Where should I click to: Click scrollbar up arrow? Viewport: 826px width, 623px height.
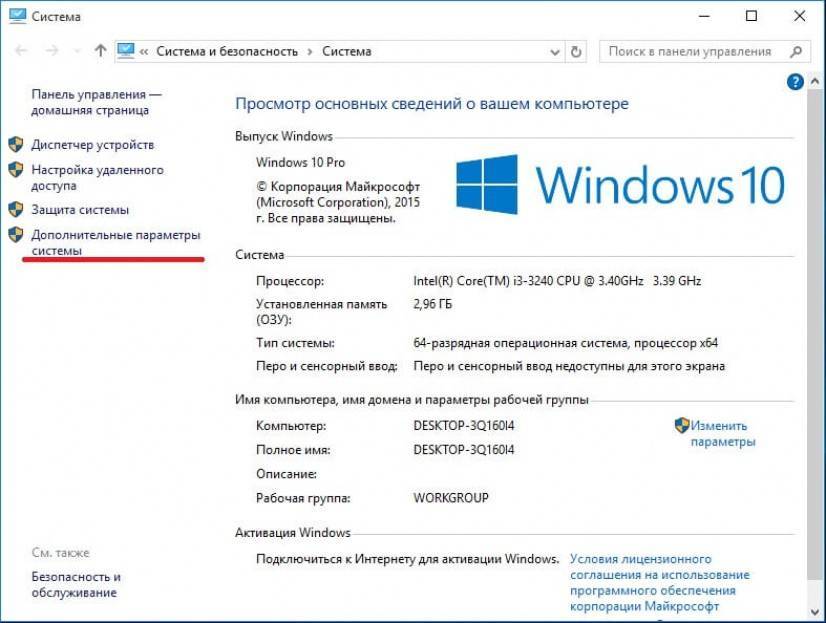tap(814, 82)
